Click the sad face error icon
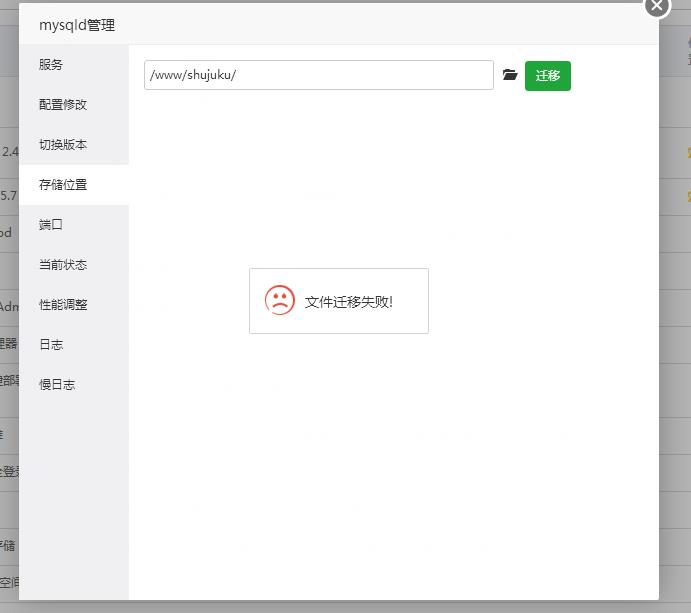 coord(279,301)
